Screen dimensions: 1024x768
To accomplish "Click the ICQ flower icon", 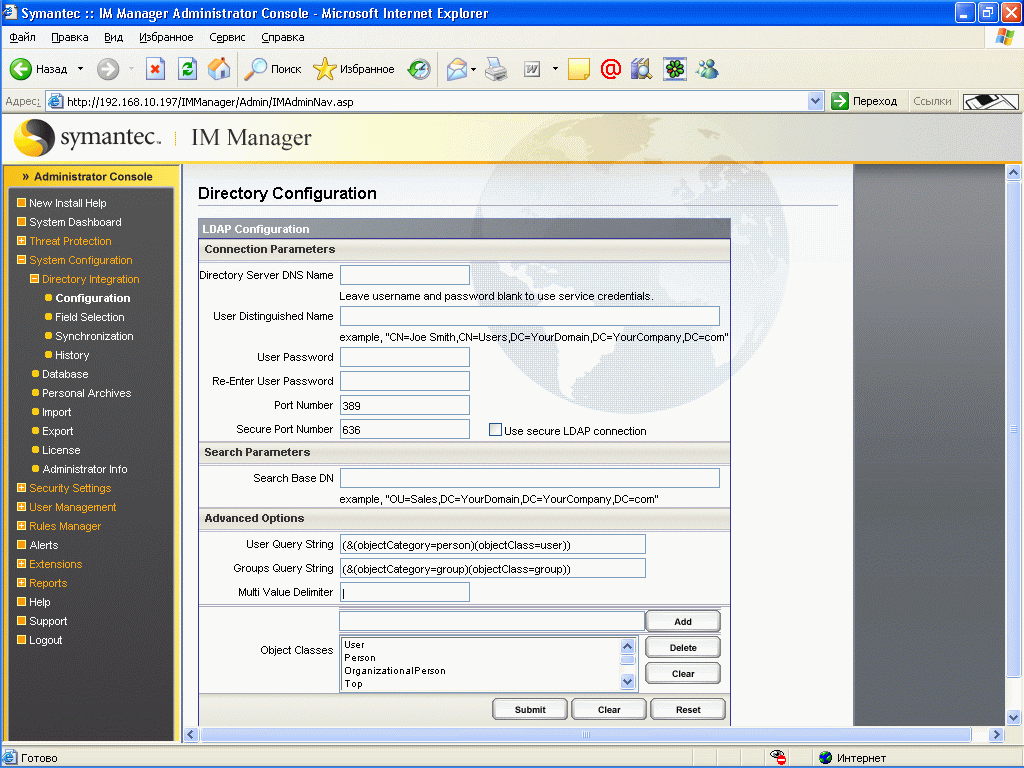I will (675, 69).
